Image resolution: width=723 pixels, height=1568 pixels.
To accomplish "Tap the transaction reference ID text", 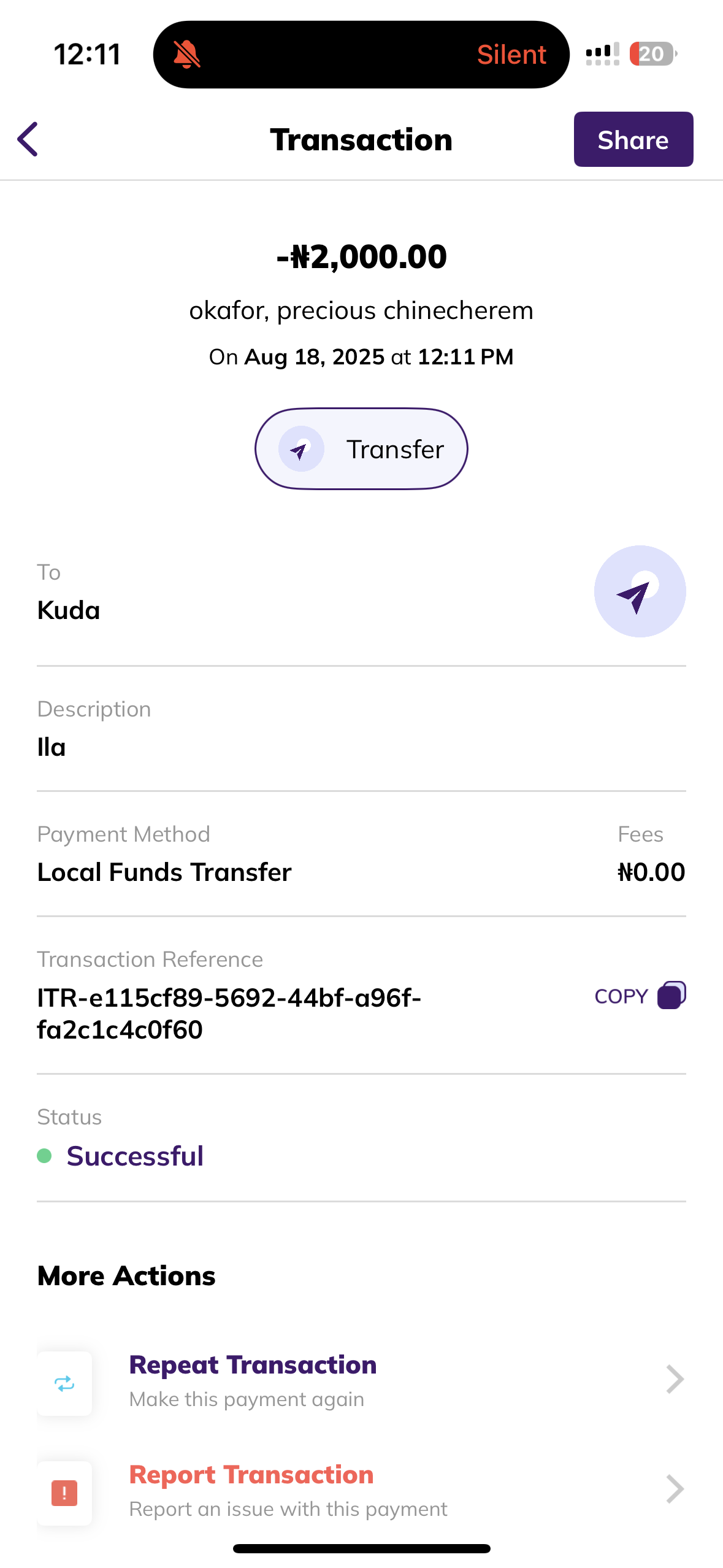I will pyautogui.click(x=229, y=1013).
